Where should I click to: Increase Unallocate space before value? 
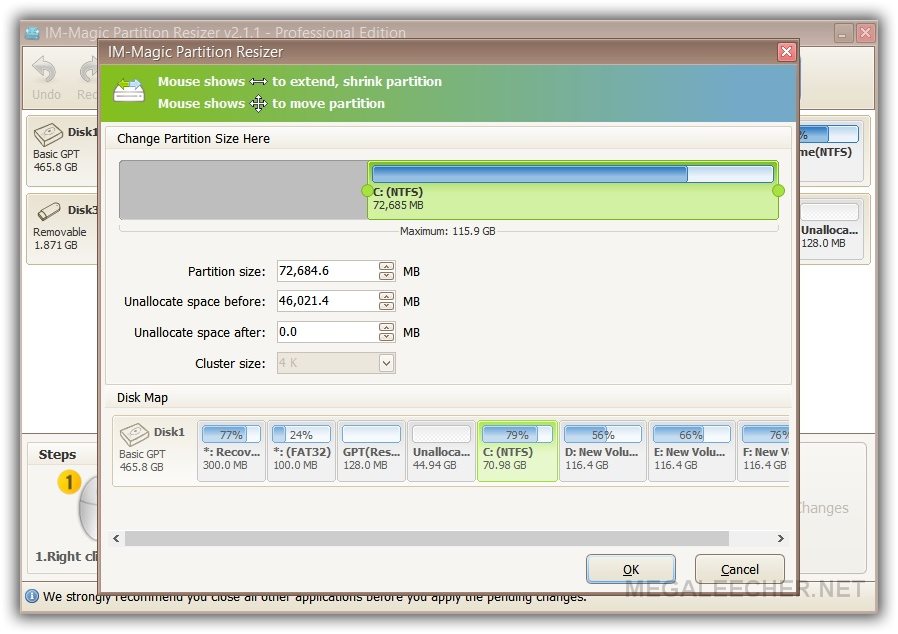click(387, 297)
